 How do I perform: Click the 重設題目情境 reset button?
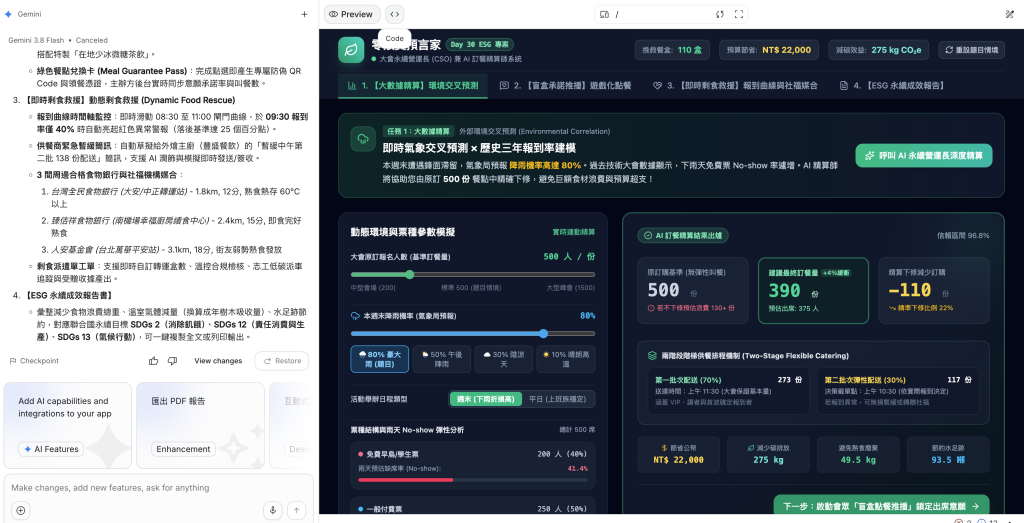point(972,50)
